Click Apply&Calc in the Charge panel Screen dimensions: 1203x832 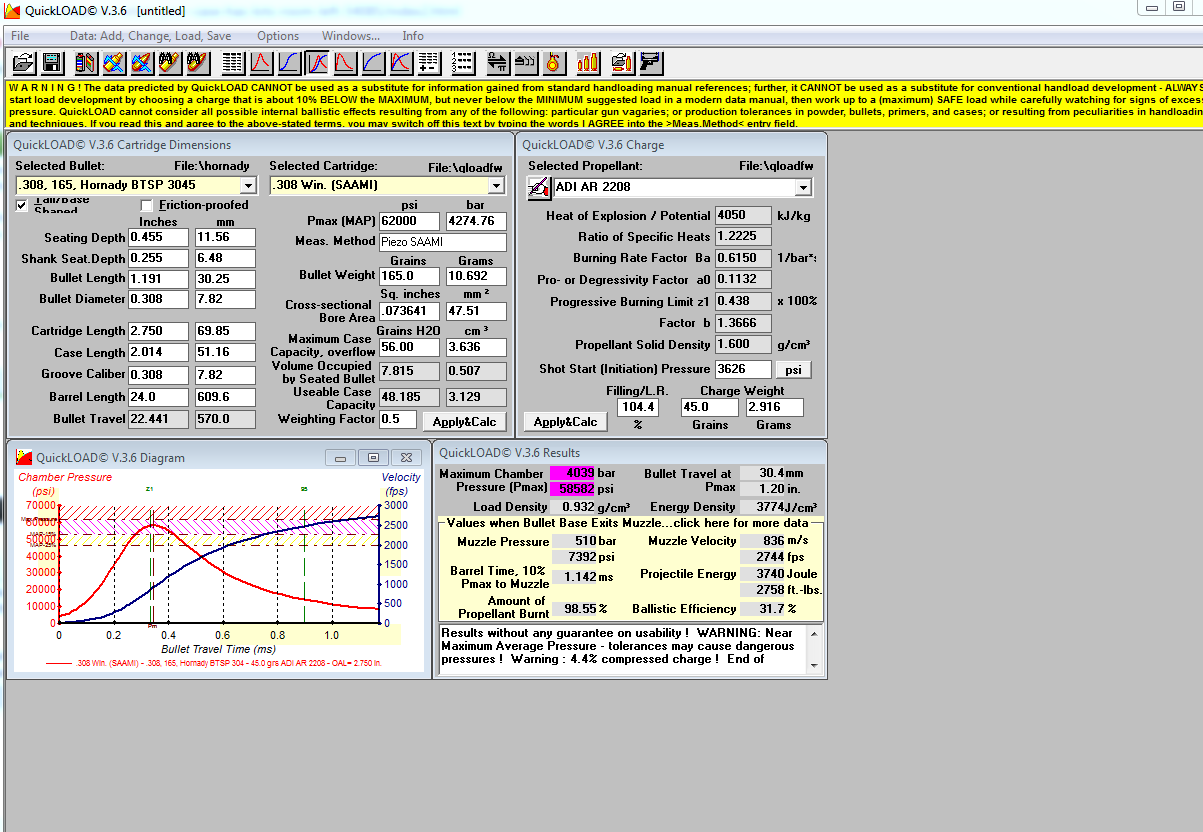point(565,421)
